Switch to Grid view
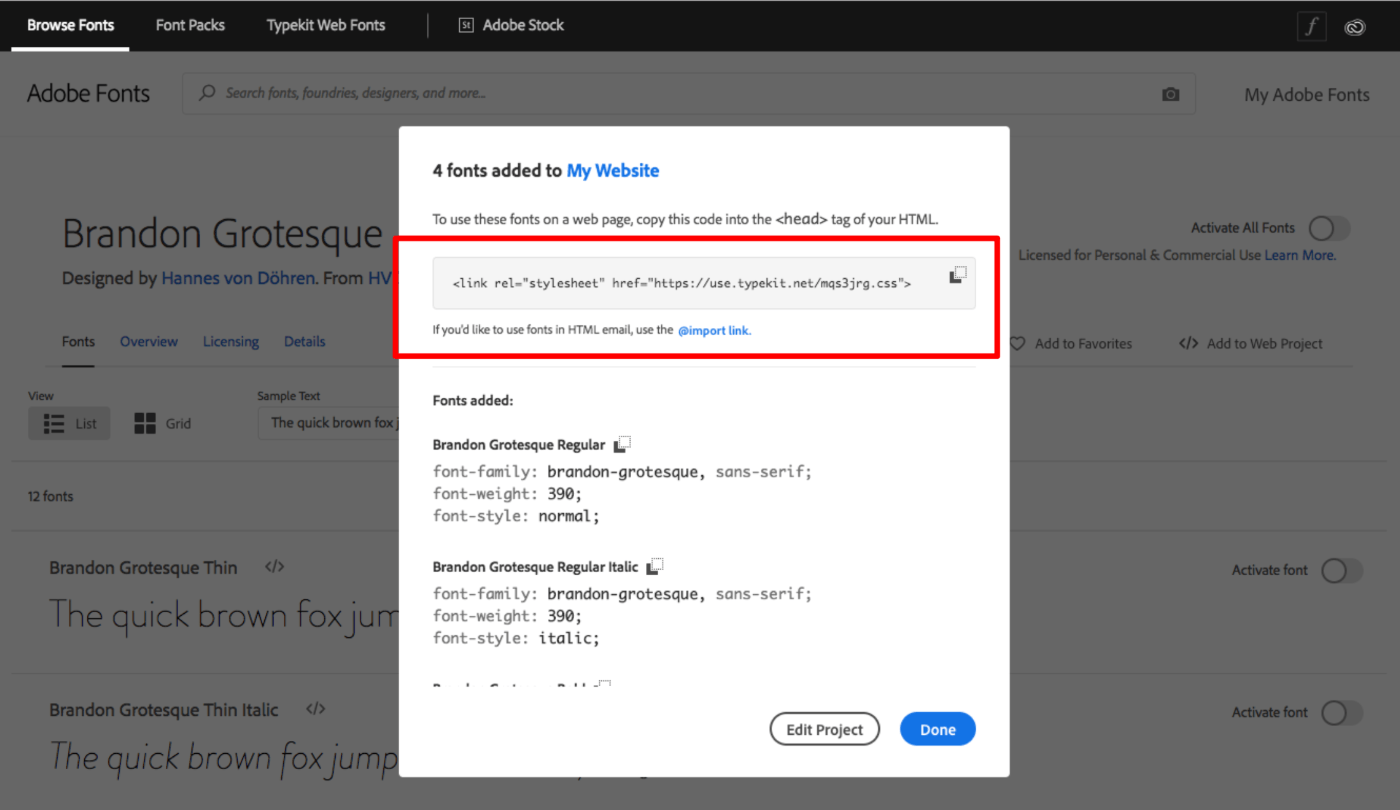Screen dimensions: 1400x810 pyautogui.click(x=161, y=422)
